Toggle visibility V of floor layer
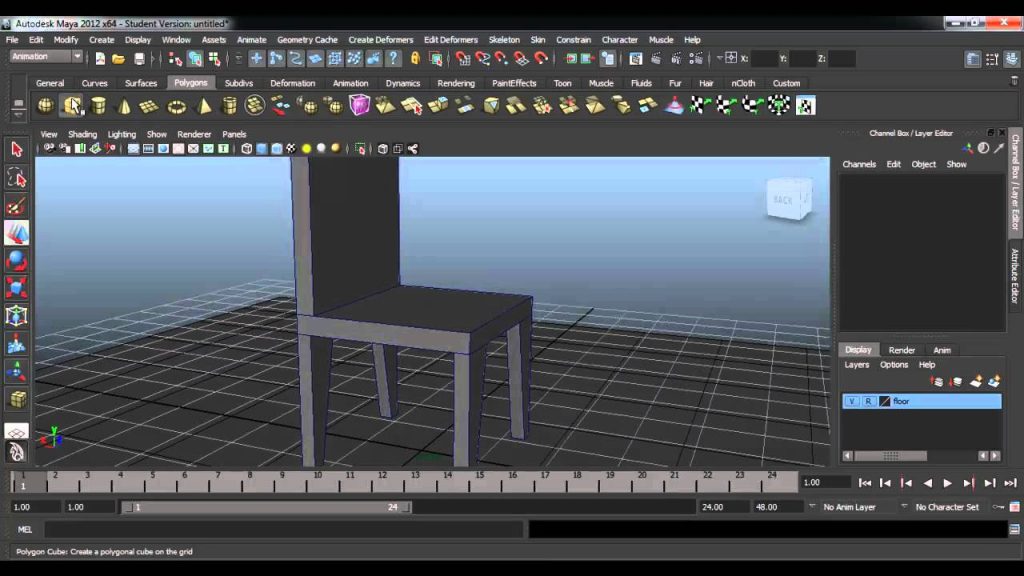 [851, 401]
